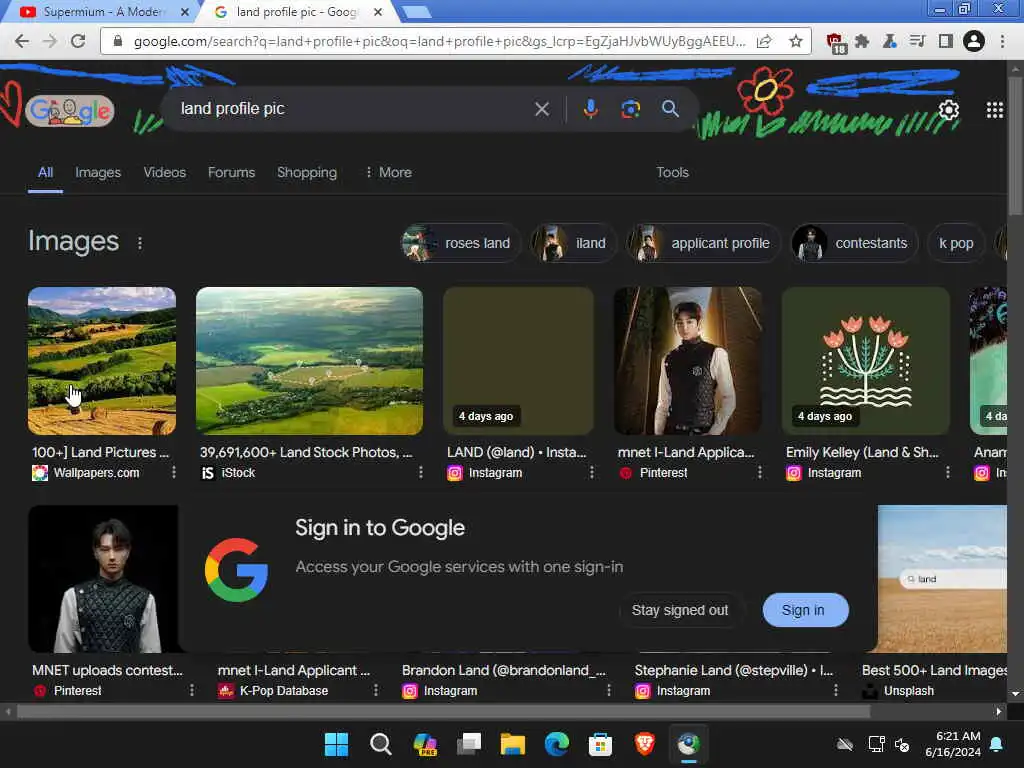The height and width of the screenshot is (768, 1024).
Task: Click the horizontal page scrollbar
Action: (443, 712)
